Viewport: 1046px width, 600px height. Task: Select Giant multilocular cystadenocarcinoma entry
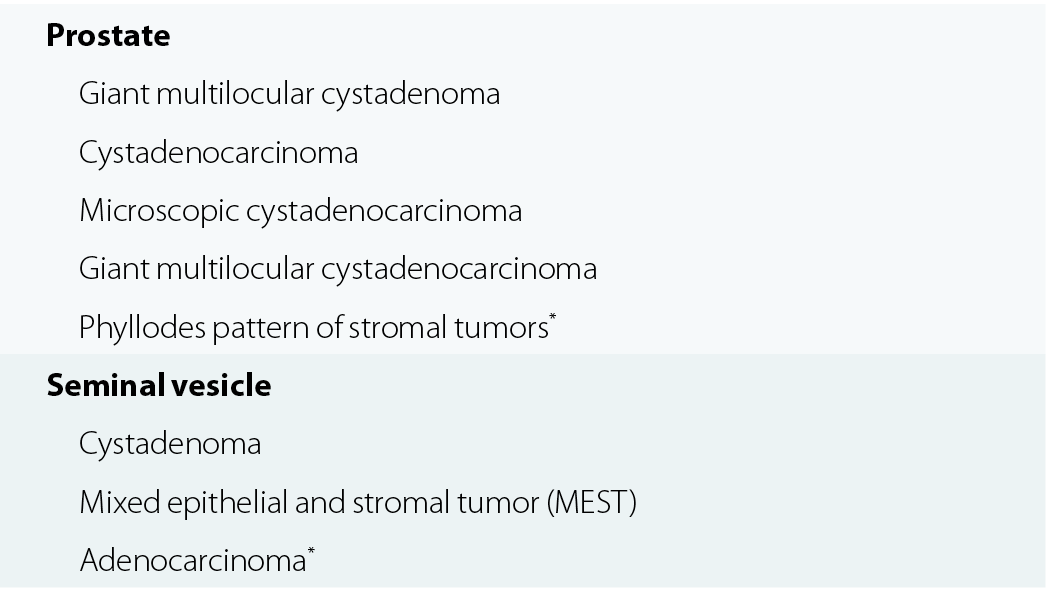(338, 269)
